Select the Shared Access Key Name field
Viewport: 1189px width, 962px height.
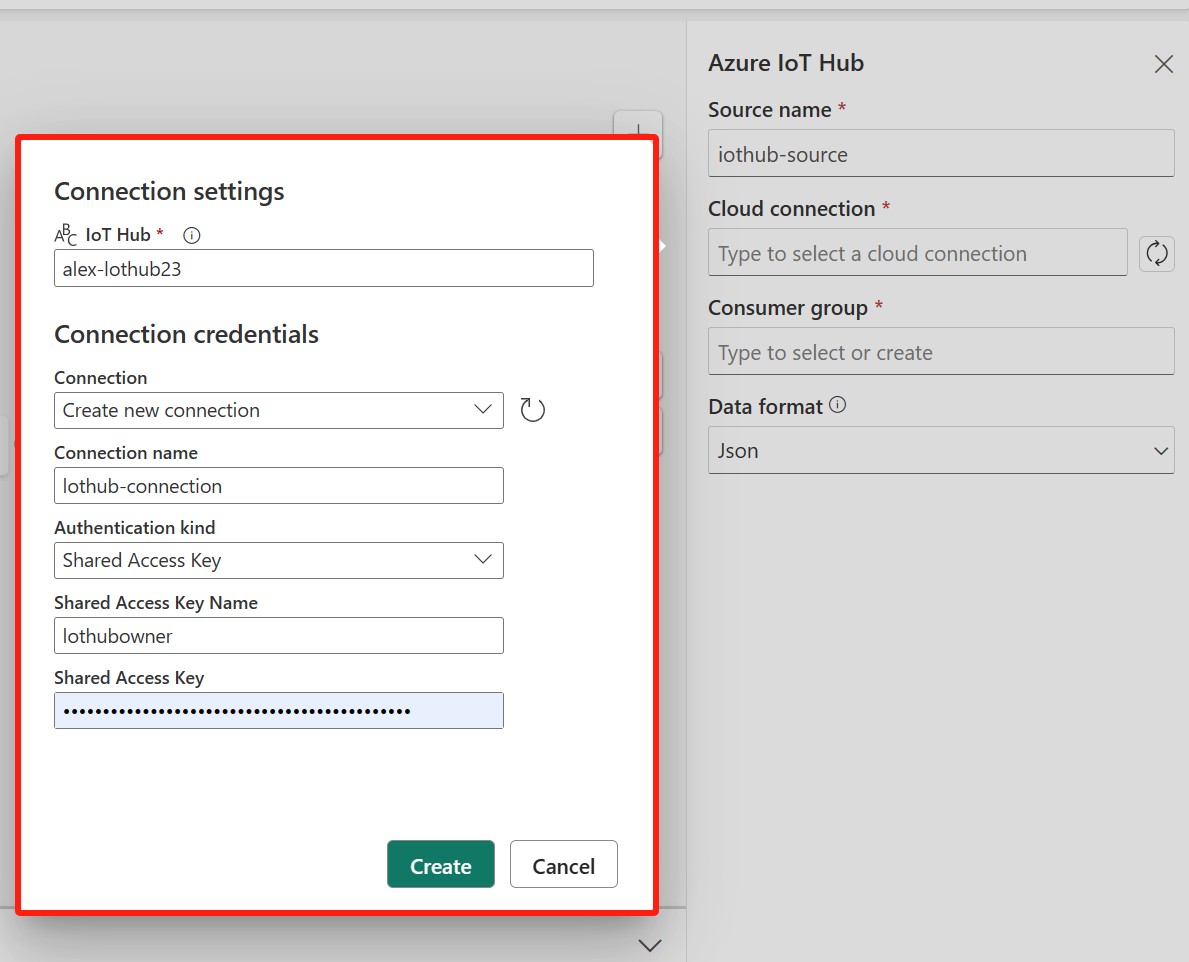[278, 635]
